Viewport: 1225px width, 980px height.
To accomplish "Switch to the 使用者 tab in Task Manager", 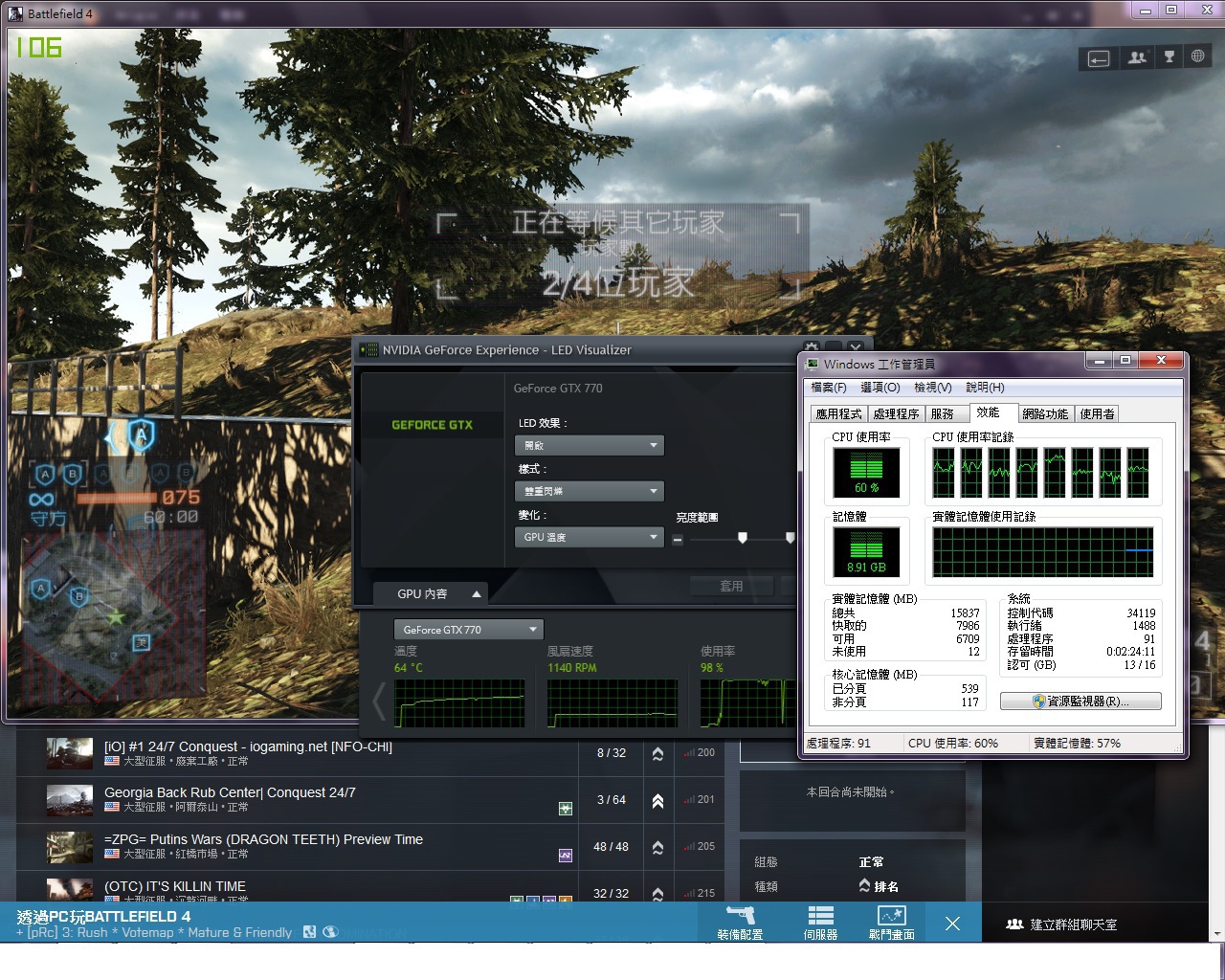I will click(1097, 414).
